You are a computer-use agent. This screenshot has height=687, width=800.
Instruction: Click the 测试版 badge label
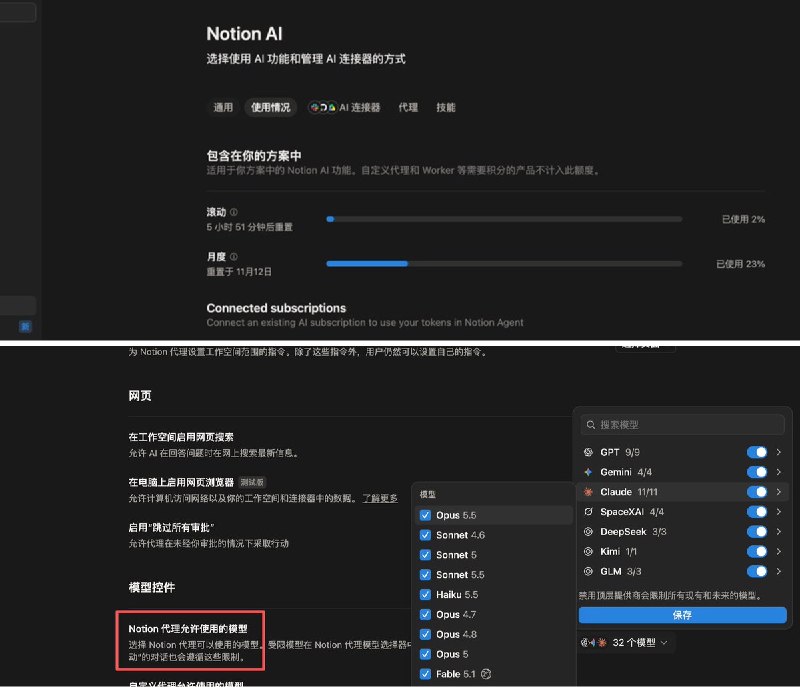pos(252,482)
